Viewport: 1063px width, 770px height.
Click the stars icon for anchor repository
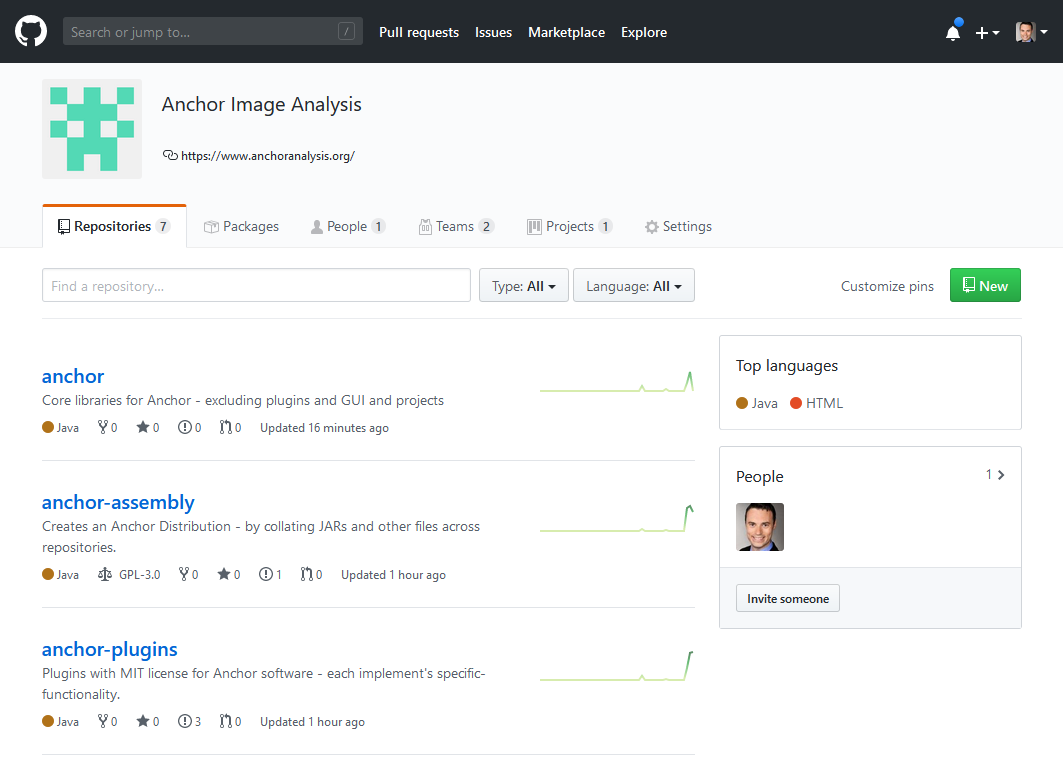(x=142, y=427)
